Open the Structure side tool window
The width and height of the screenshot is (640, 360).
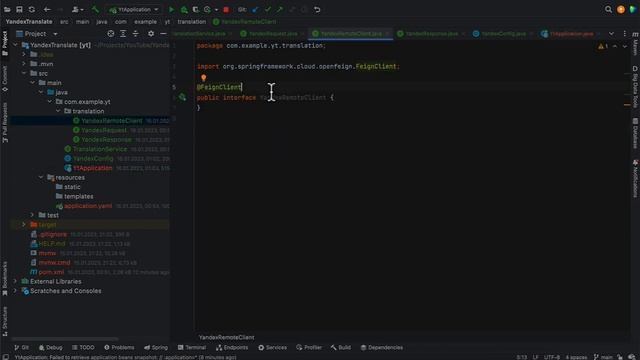click(5, 322)
